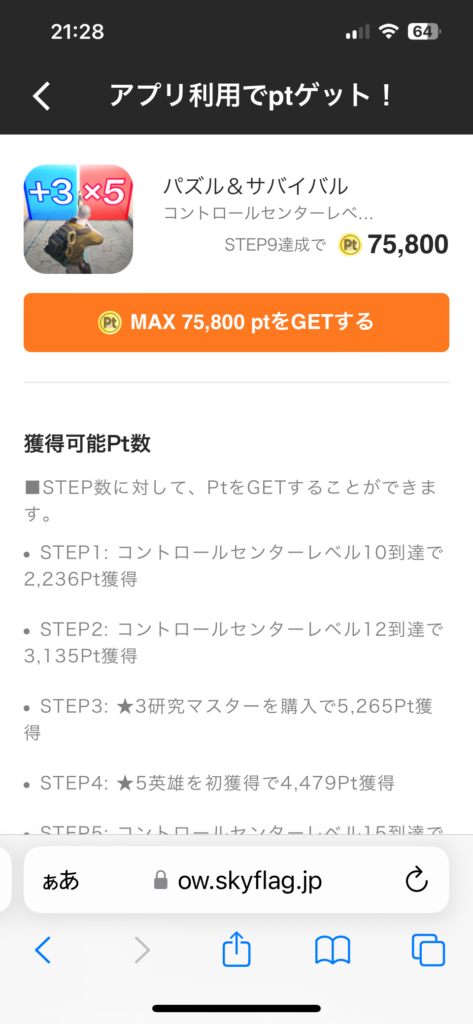Tap the MAX 75,800 ptをGETする button
The width and height of the screenshot is (473, 1024).
coord(236,323)
